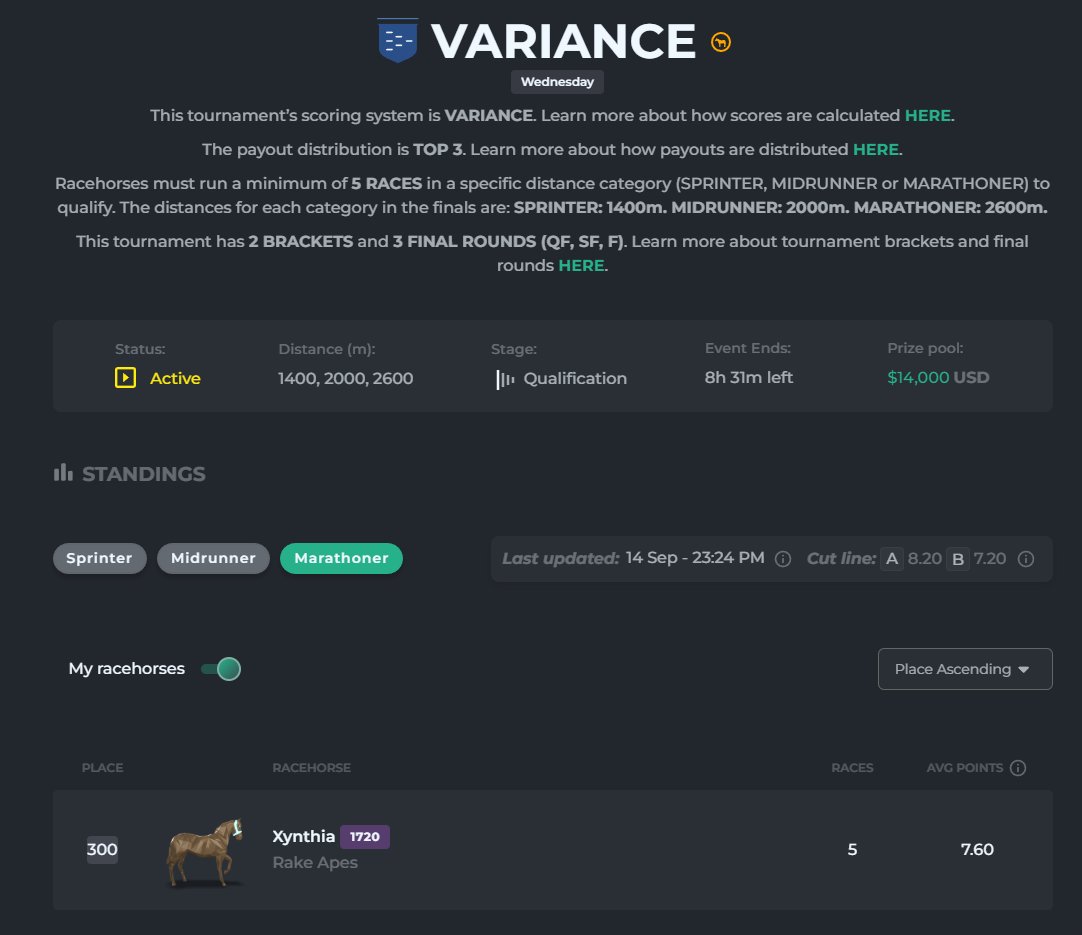Open the Place Ascending sort dropdown
The height and width of the screenshot is (935, 1082).
(964, 668)
